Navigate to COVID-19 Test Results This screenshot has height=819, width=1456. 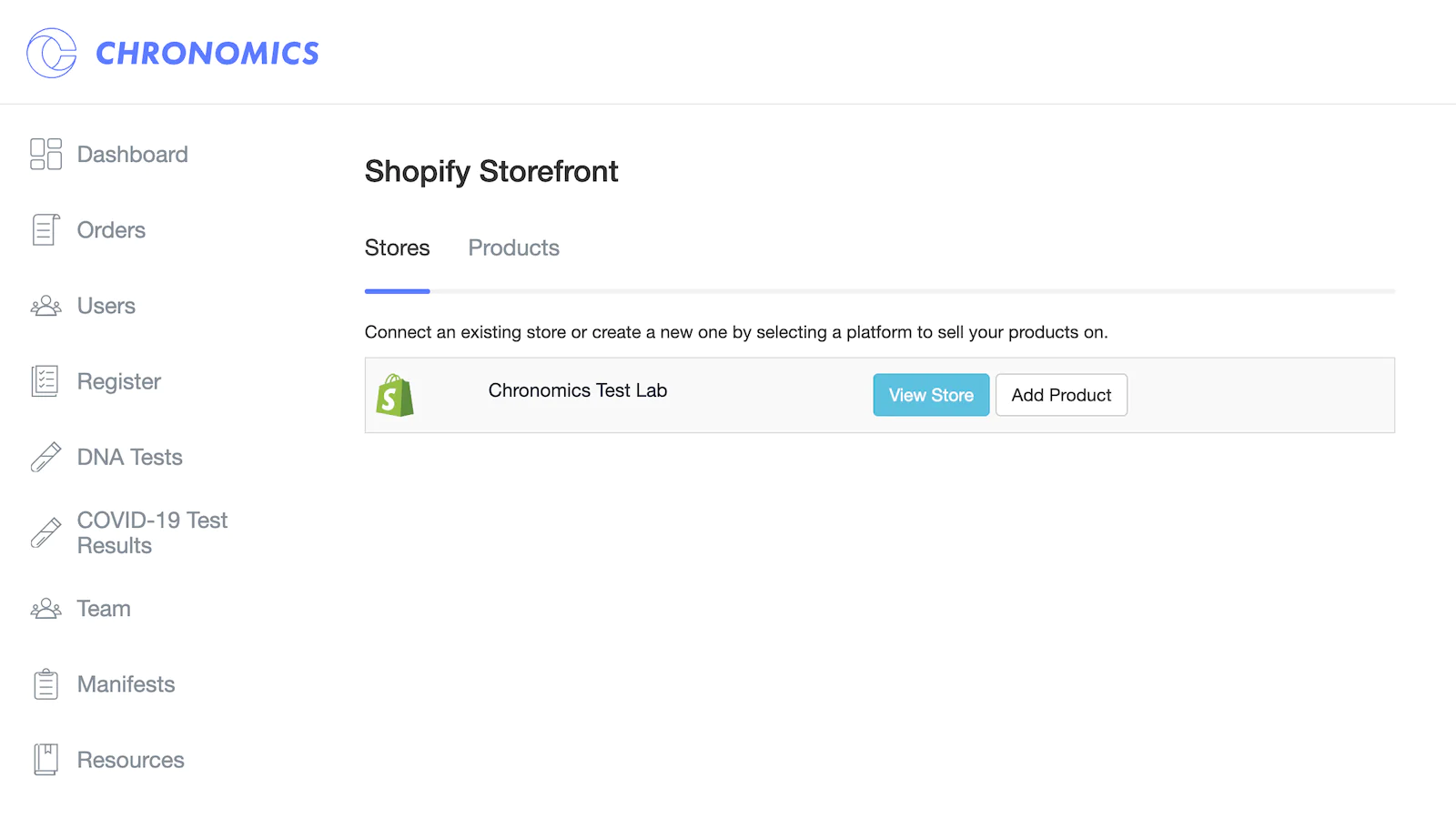[x=152, y=532]
